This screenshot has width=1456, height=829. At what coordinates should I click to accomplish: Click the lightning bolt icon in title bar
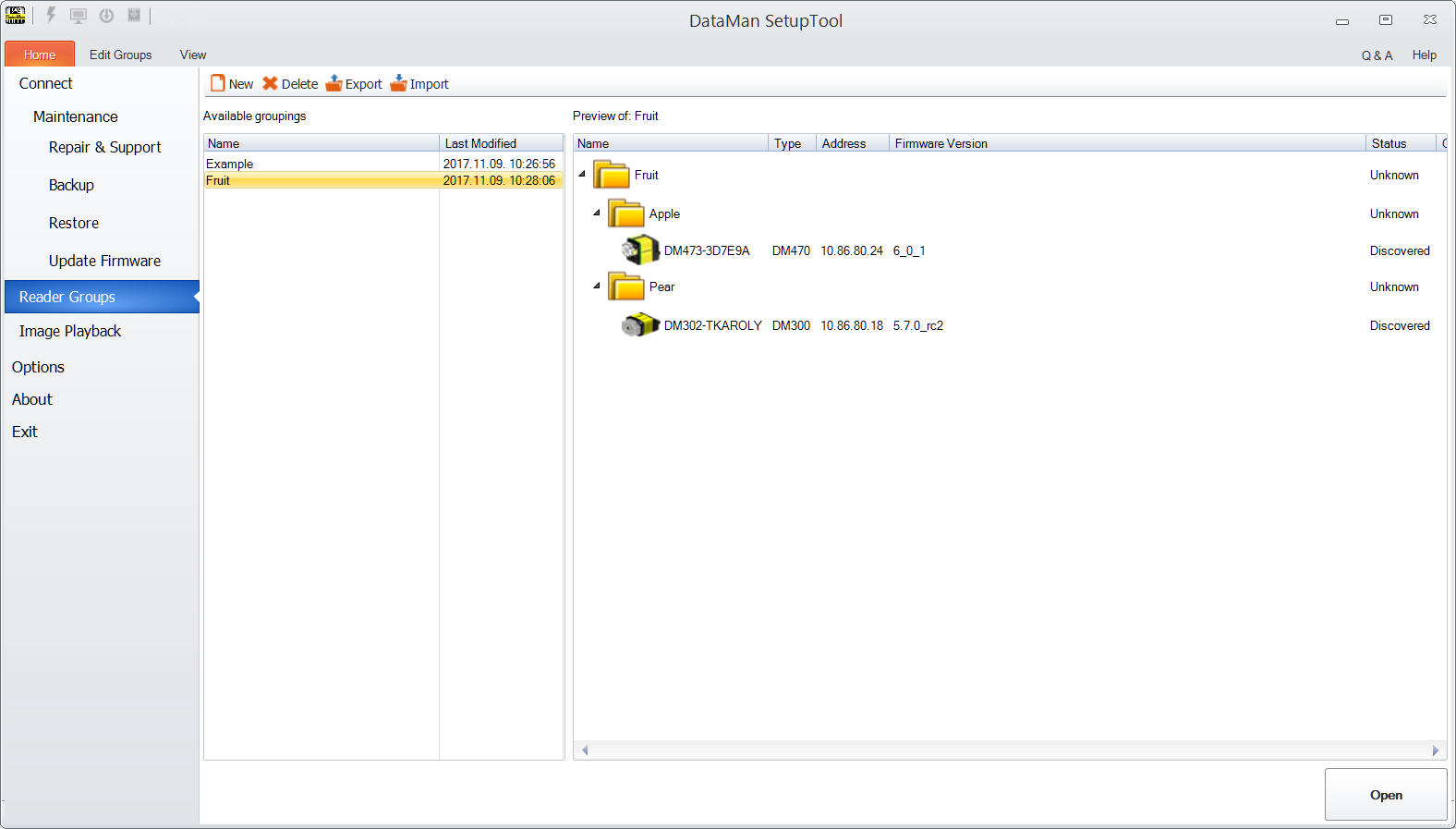(x=51, y=16)
